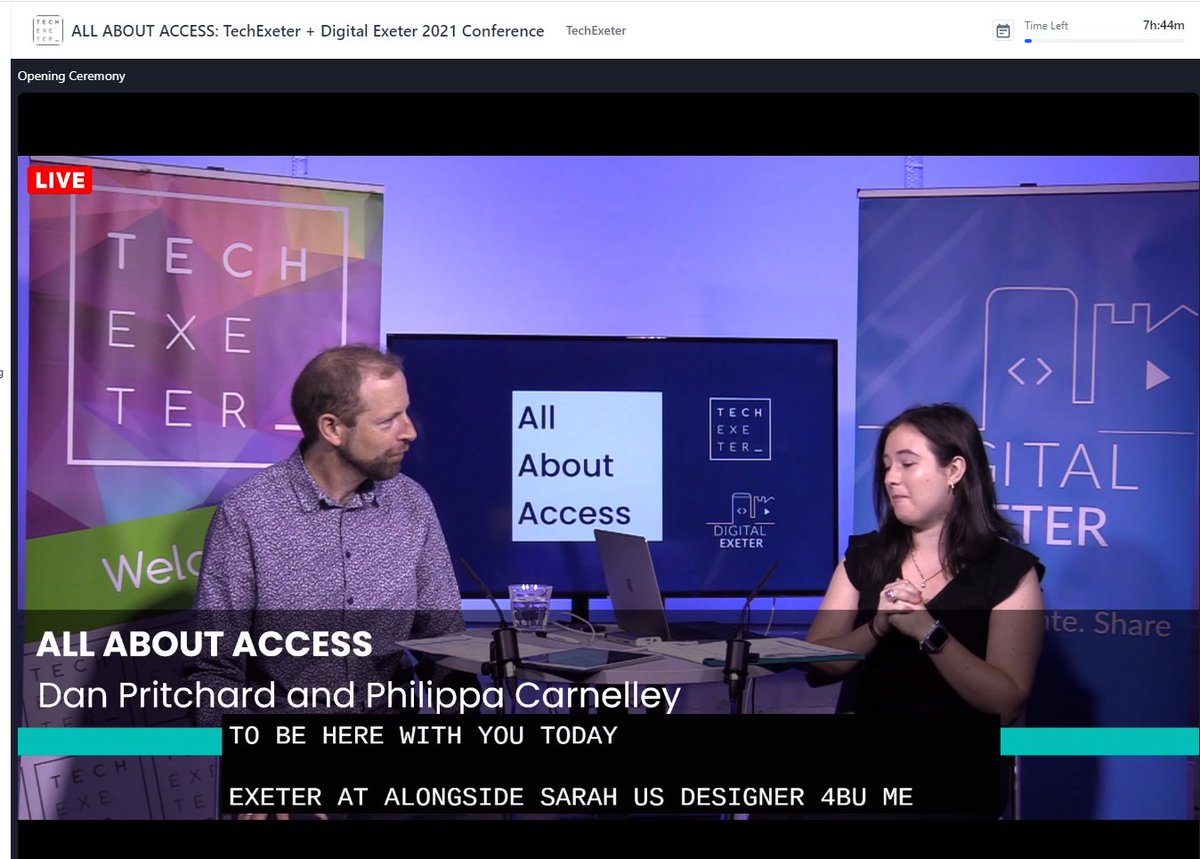Click the Dan Pritchard and Philippa Carnelley overlay
Screen dimensions: 1200x859
click(357, 695)
